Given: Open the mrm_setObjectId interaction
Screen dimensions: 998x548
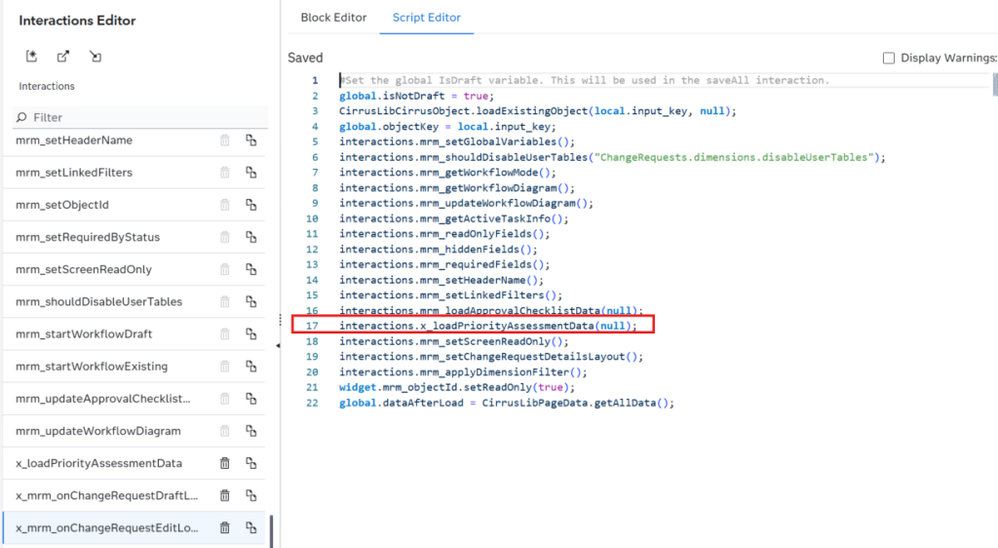Looking at the screenshot, I should (x=62, y=205).
